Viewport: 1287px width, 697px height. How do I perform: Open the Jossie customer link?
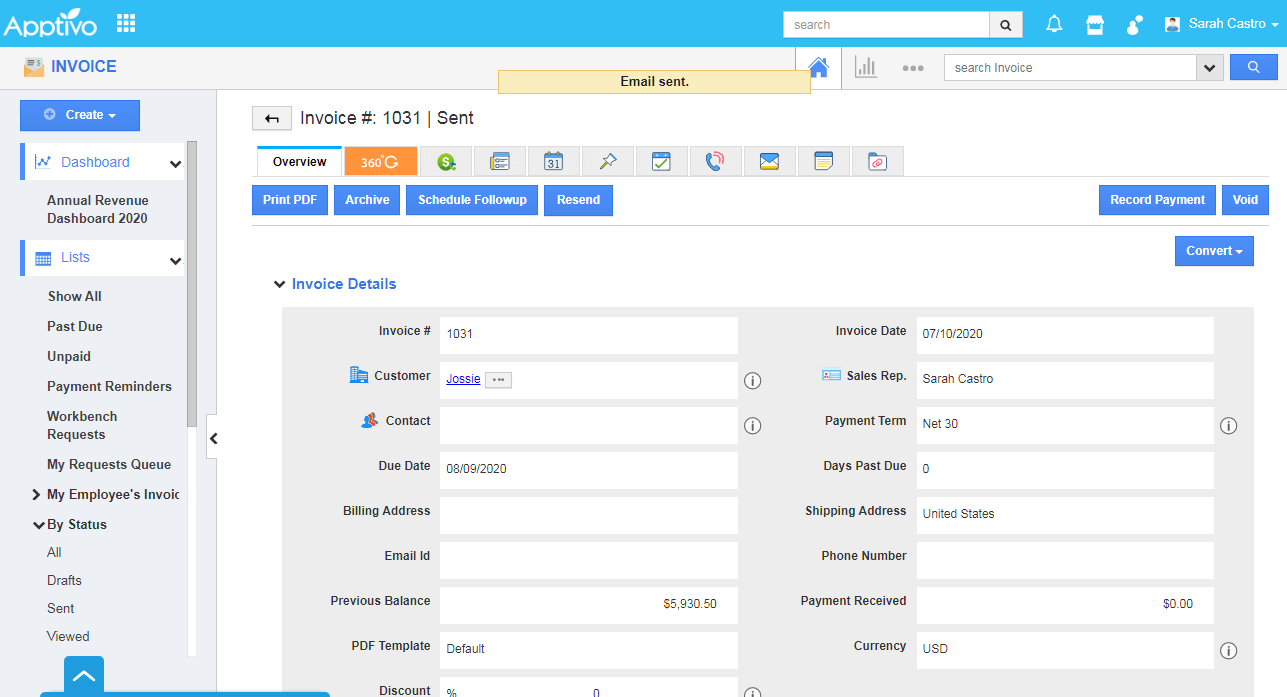(x=463, y=379)
